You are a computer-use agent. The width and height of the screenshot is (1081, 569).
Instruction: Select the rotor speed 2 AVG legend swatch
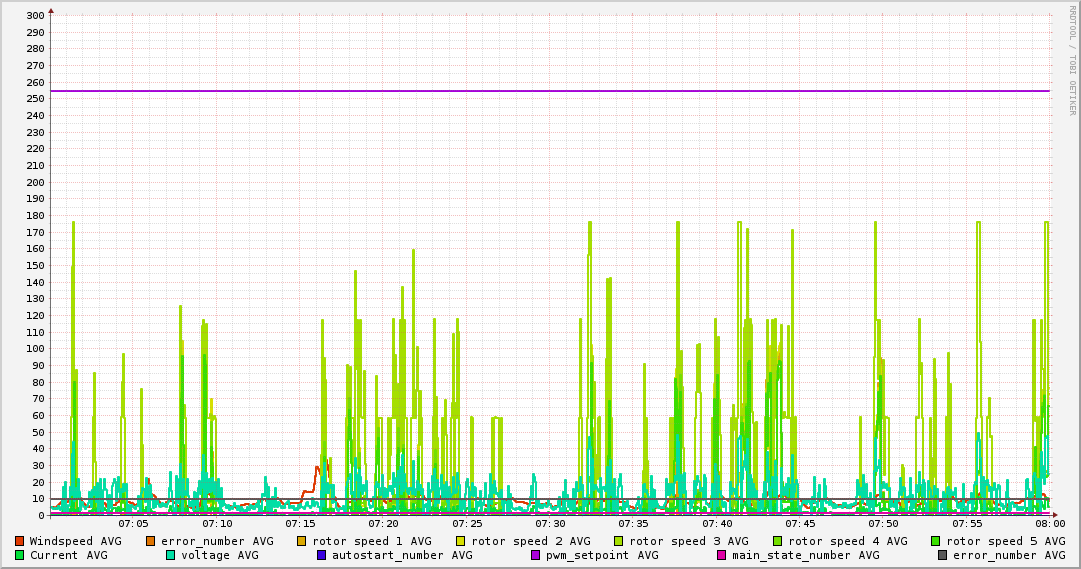(461, 541)
